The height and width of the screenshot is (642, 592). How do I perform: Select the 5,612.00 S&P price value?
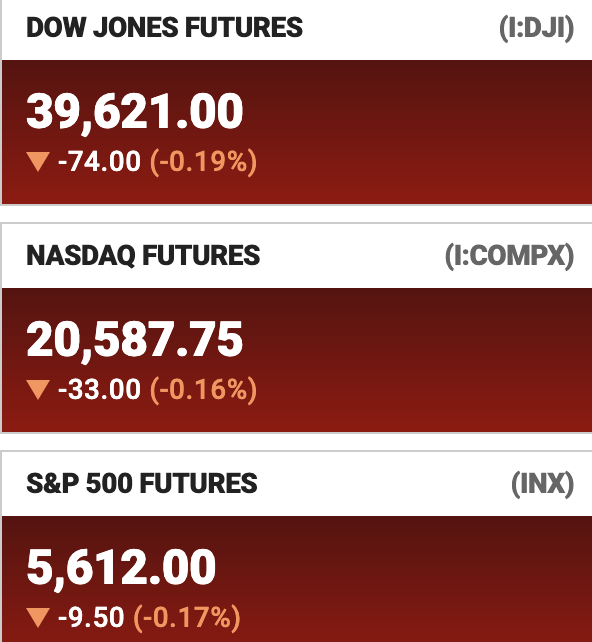point(121,568)
